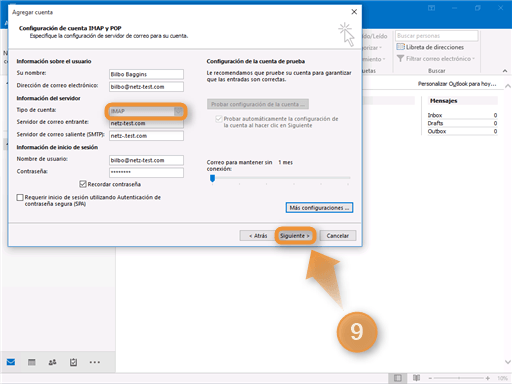Select Inbox in Mensajes list
Image resolution: width=512 pixels, height=384 pixels.
[462, 115]
